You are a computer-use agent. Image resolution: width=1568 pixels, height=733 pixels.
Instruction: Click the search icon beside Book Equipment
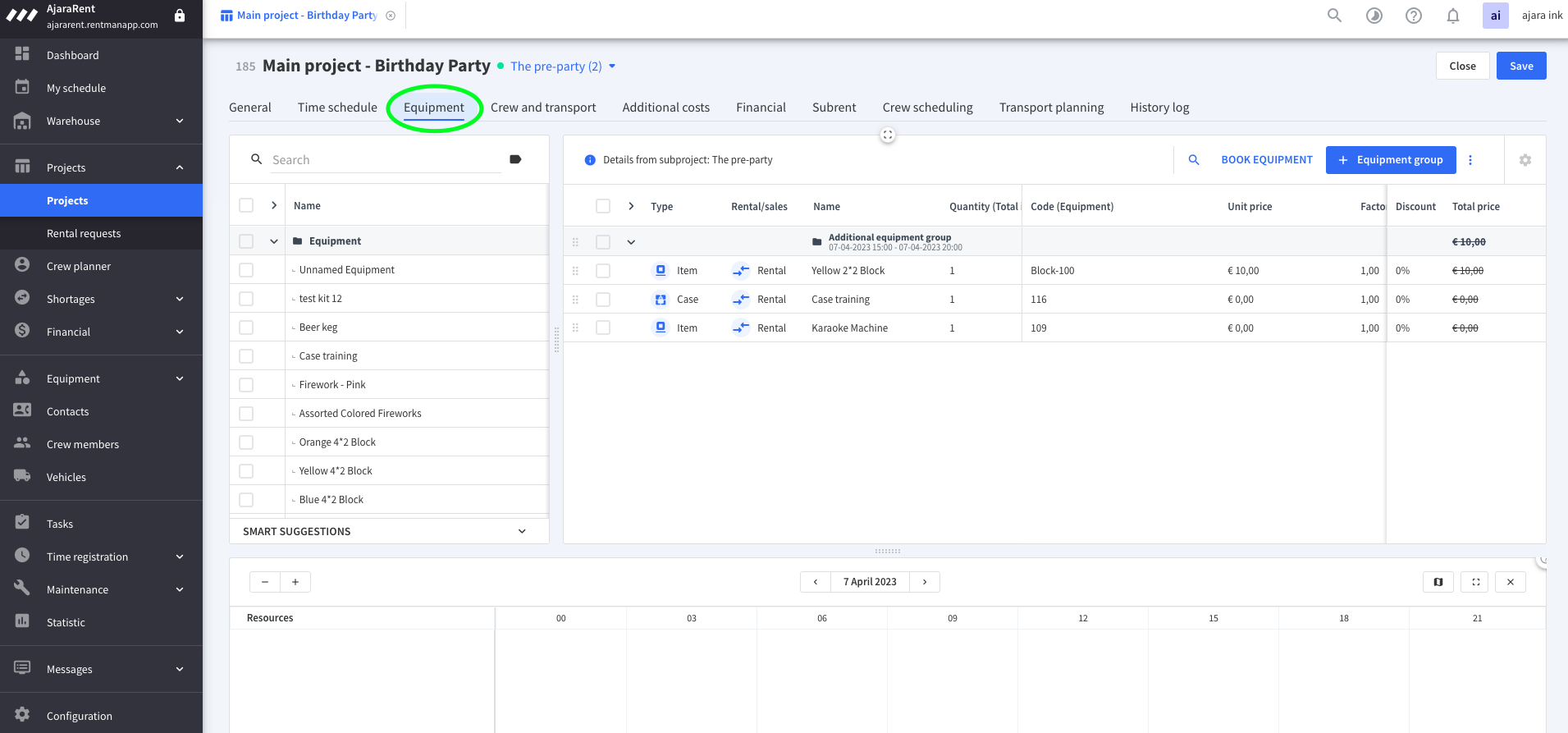[x=1194, y=160]
